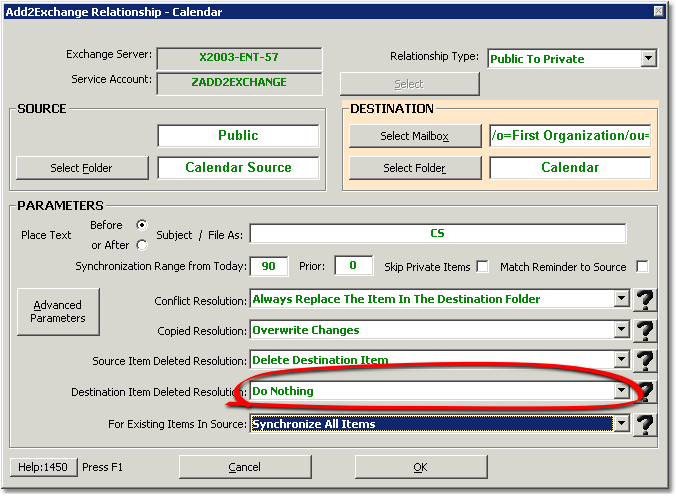Expand Destination Item Deleted Resolution dropdown

(621, 391)
